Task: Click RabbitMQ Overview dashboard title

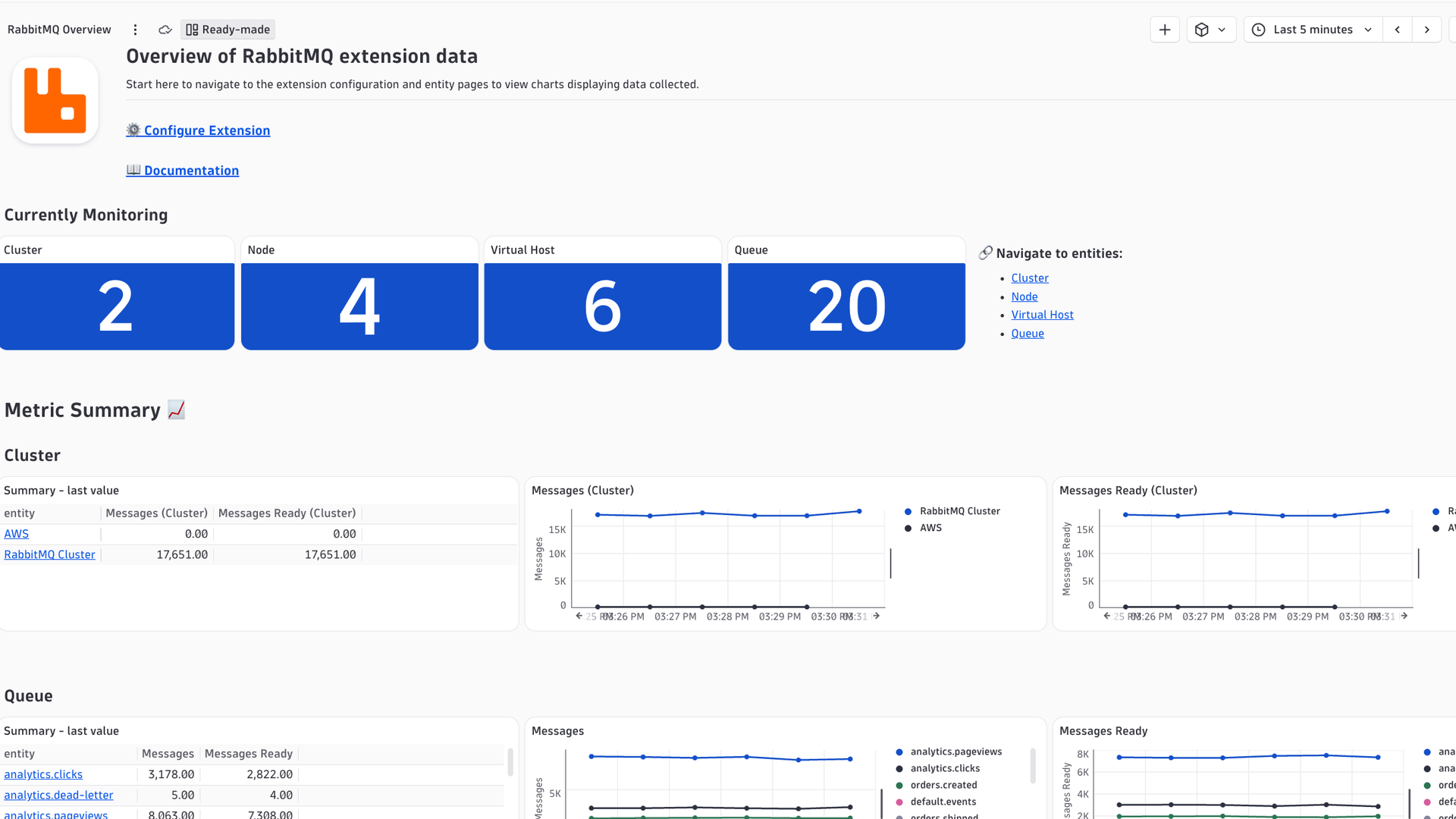Action: (x=59, y=30)
